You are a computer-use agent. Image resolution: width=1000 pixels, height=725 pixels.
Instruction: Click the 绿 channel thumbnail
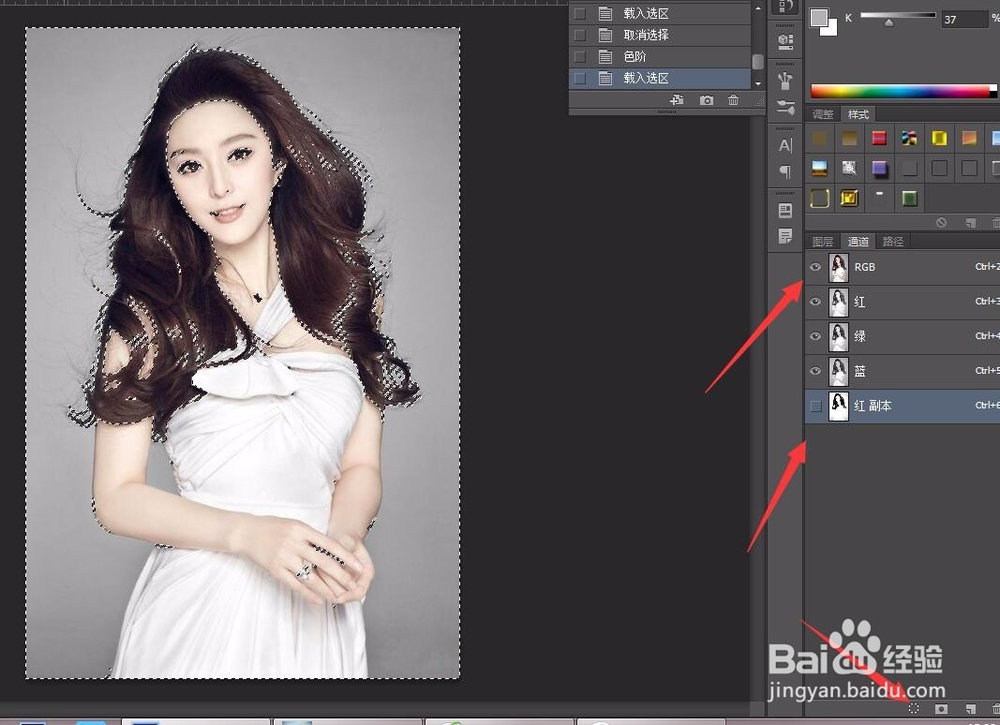click(839, 336)
